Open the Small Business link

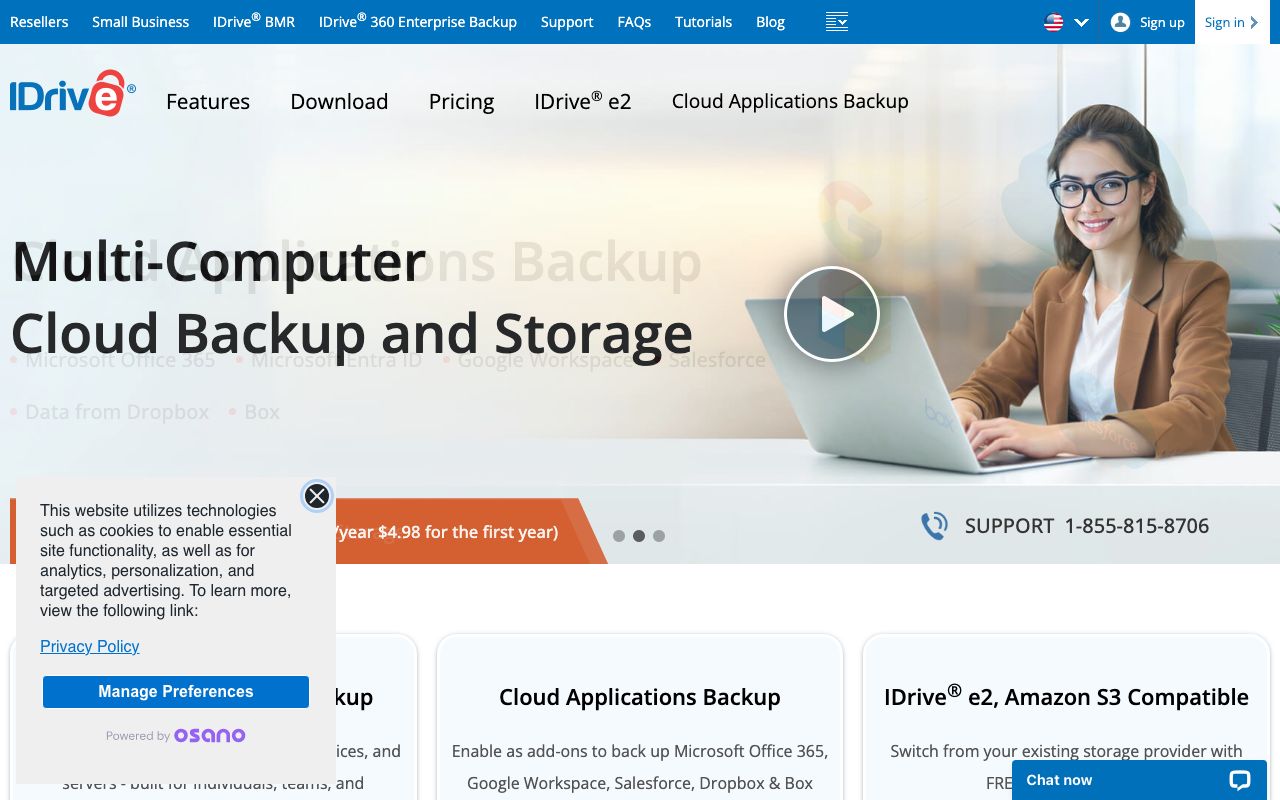coord(140,22)
